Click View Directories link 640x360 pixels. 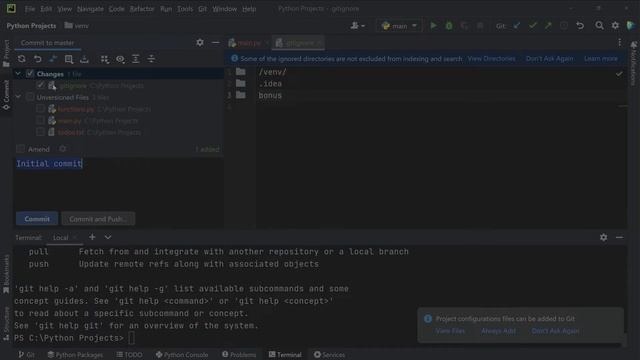(491, 59)
